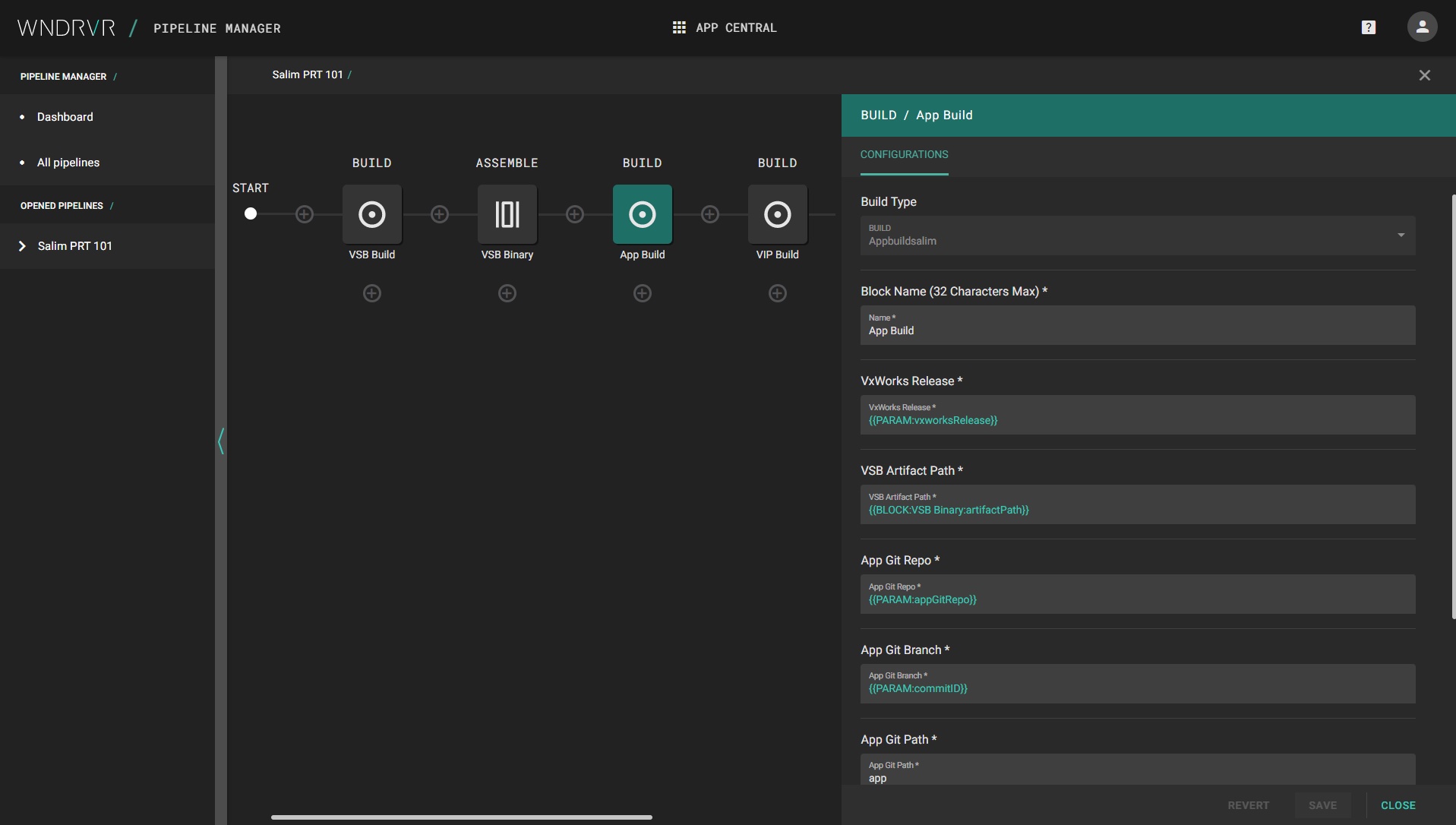This screenshot has width=1456, height=825.
Task: Click the 'Build Type' section heading
Action: point(889,202)
